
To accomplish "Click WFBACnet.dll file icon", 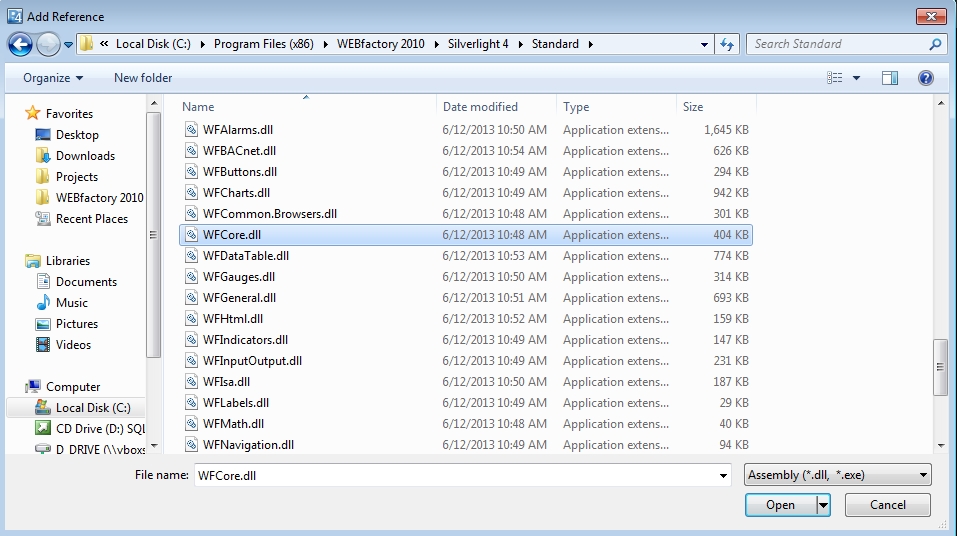I will (x=192, y=151).
